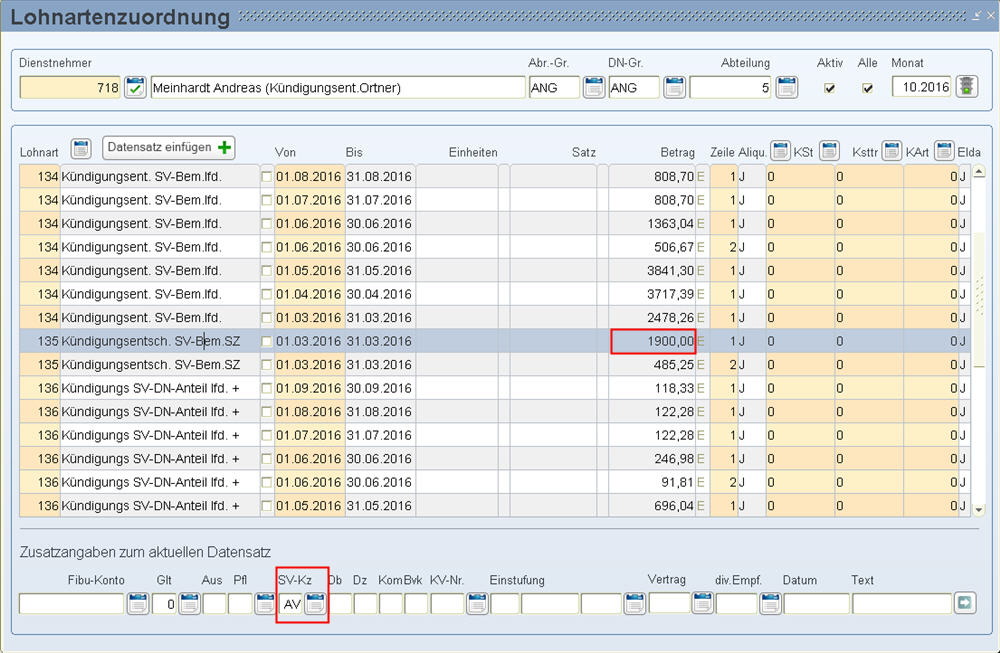Image resolution: width=1000 pixels, height=653 pixels.
Task: Click the Meinhardt Andreas name field
Action: tap(338, 87)
